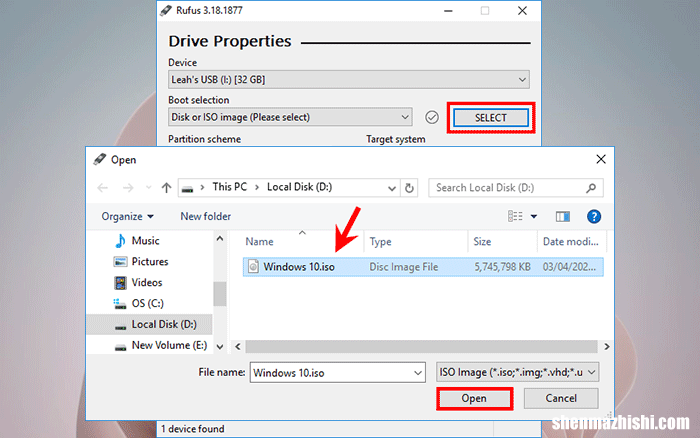Click the horizontal scrollbar left arrow
Image resolution: width=700 pixels, height=438 pixels.
(x=238, y=346)
